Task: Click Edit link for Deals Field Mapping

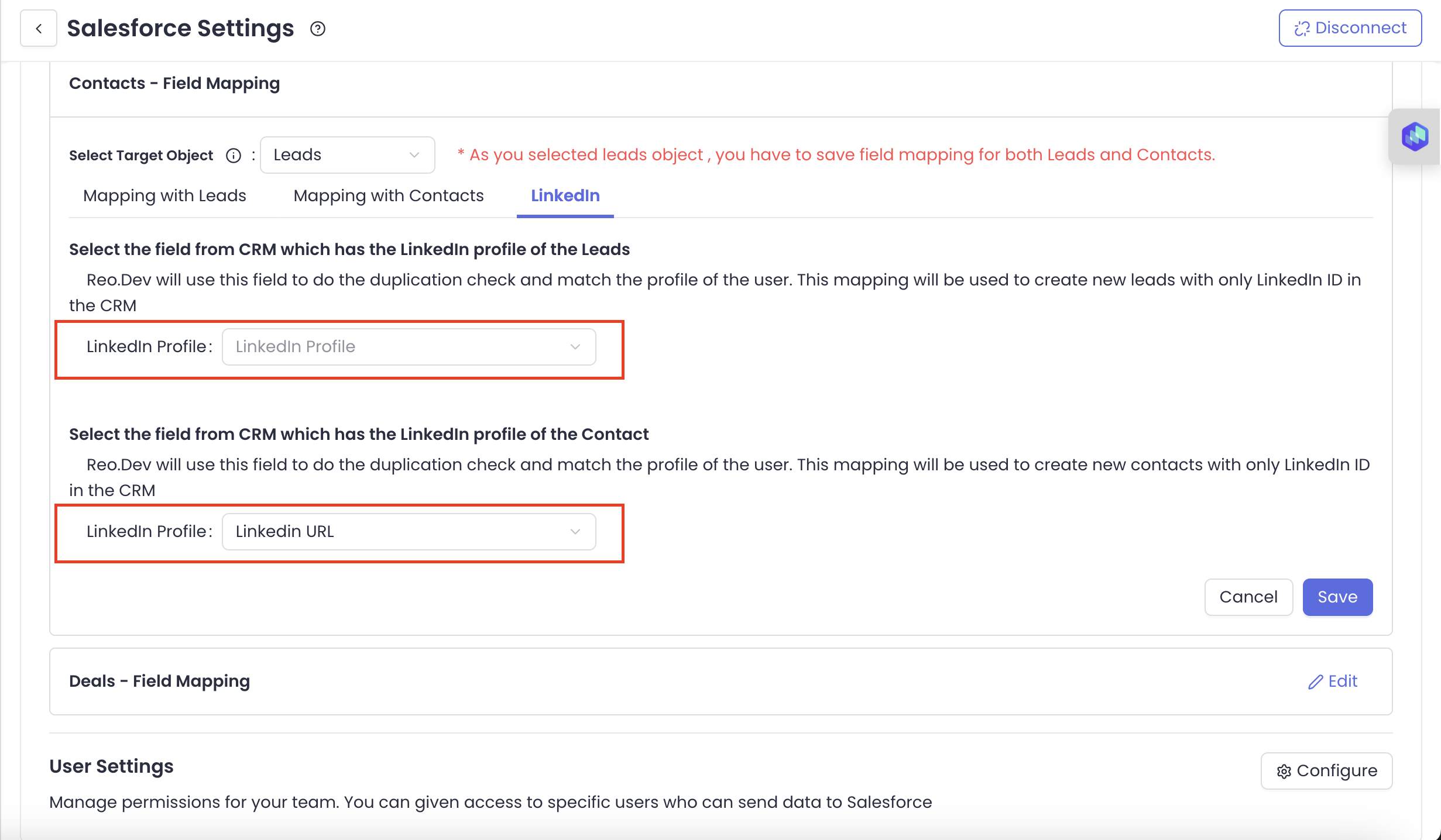Action: pos(1342,681)
